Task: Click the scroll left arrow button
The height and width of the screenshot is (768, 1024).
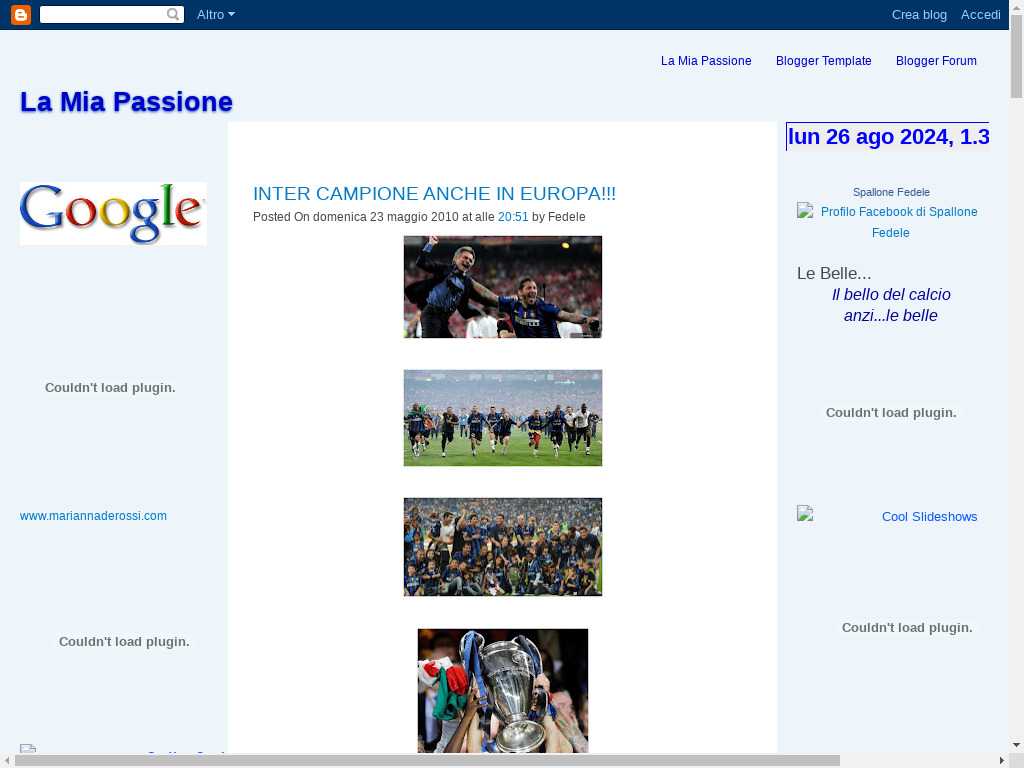Action: coord(7,761)
